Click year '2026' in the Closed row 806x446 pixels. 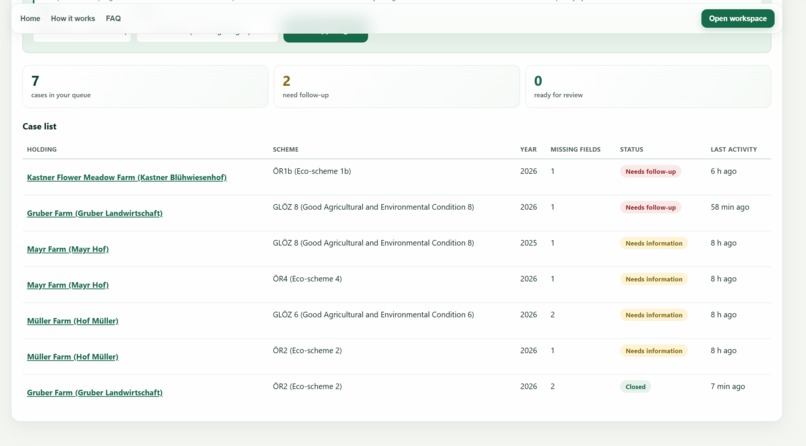click(x=528, y=386)
